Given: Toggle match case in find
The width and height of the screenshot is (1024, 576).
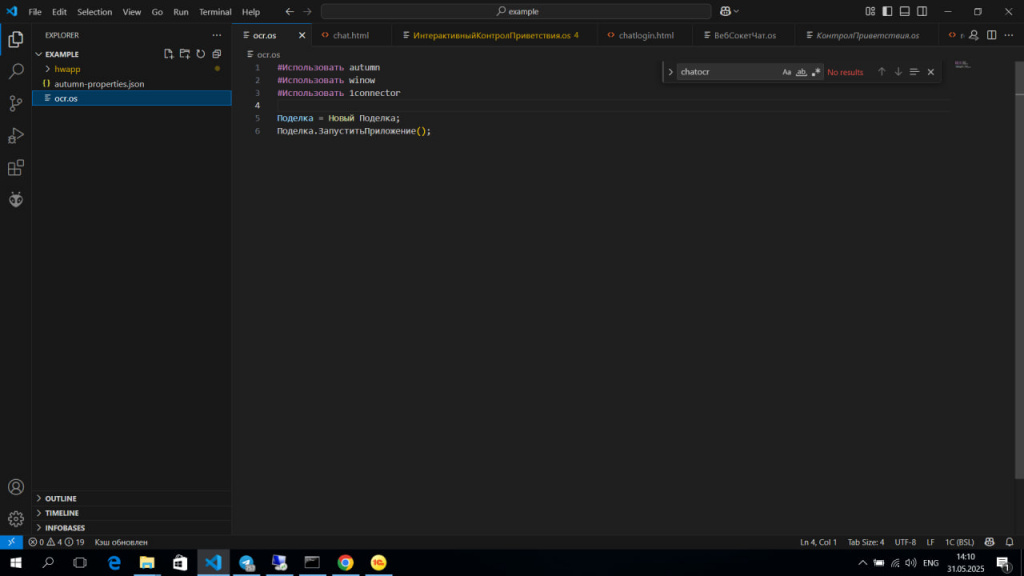Looking at the screenshot, I should (x=786, y=72).
